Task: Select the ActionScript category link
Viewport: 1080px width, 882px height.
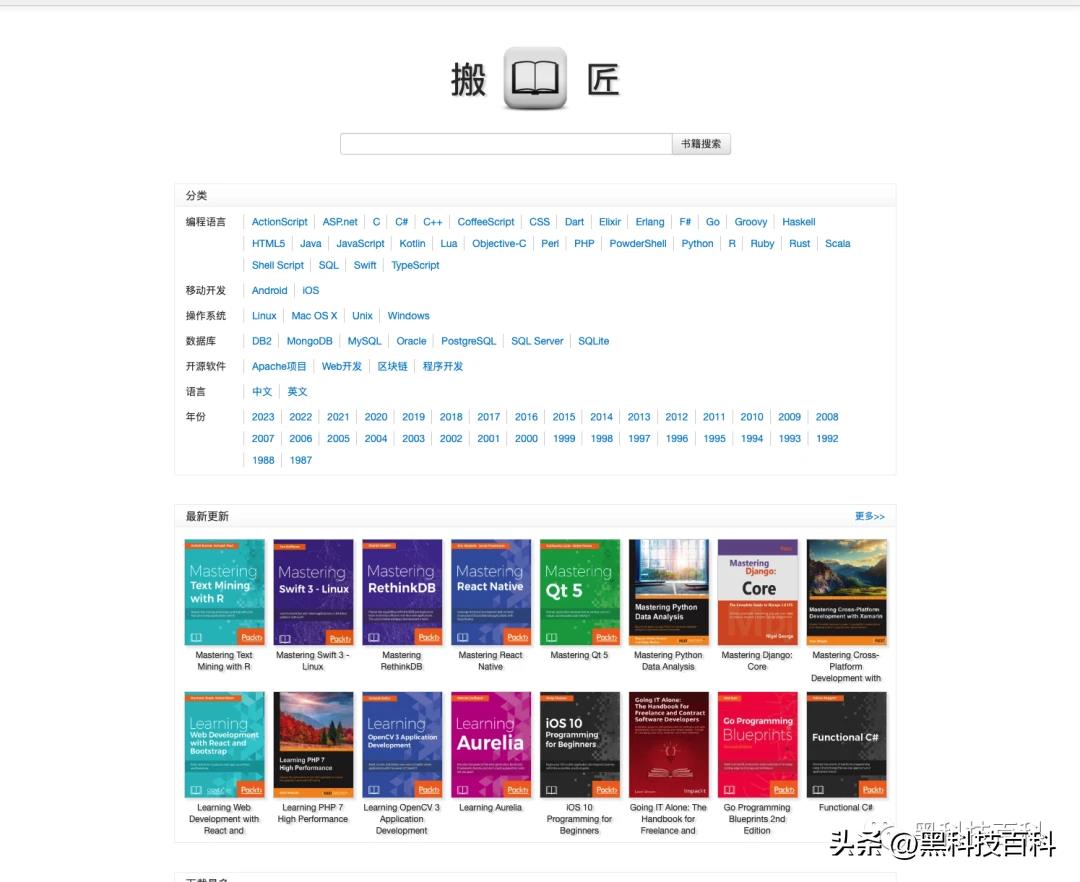Action: point(280,222)
